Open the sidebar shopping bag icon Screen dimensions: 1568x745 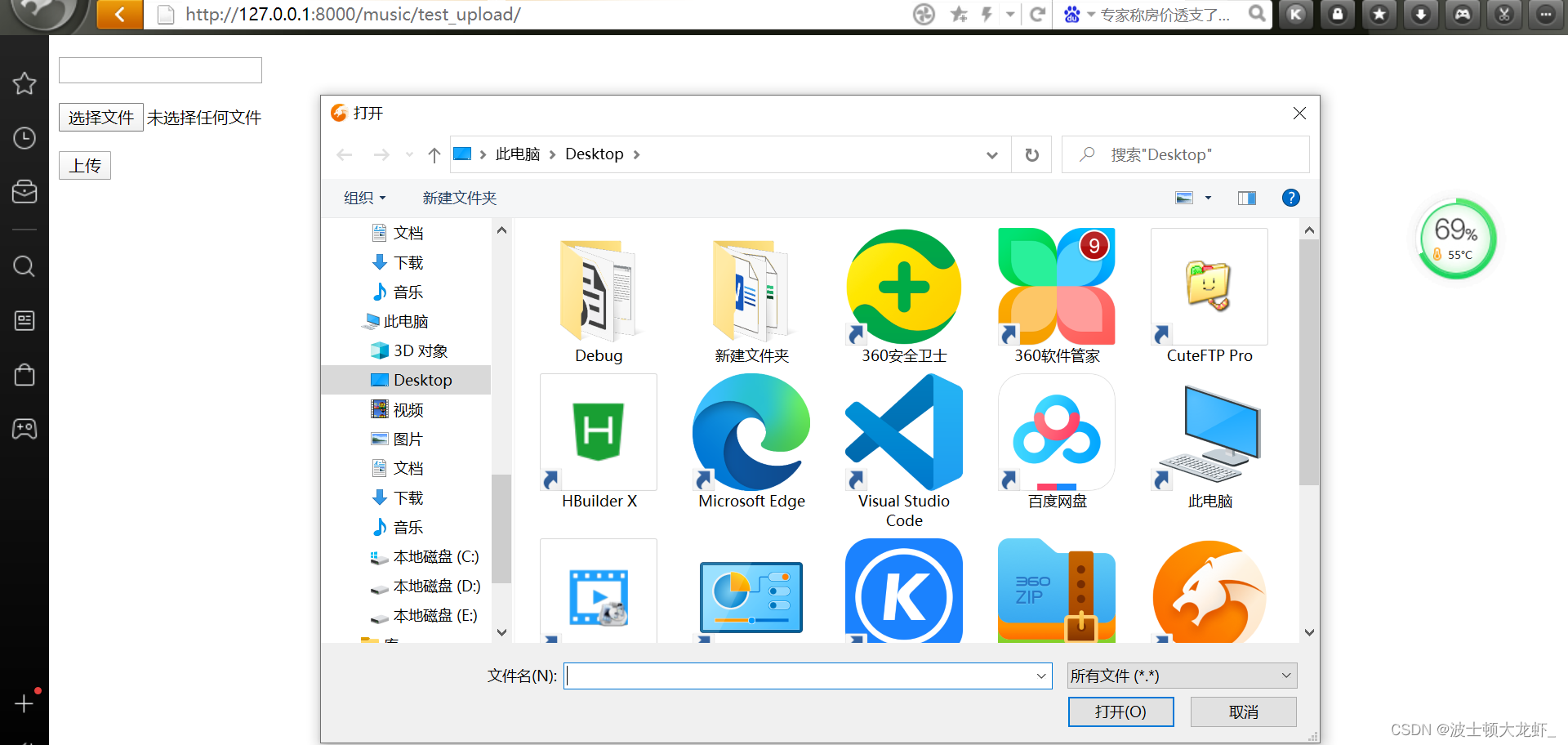pyautogui.click(x=24, y=375)
